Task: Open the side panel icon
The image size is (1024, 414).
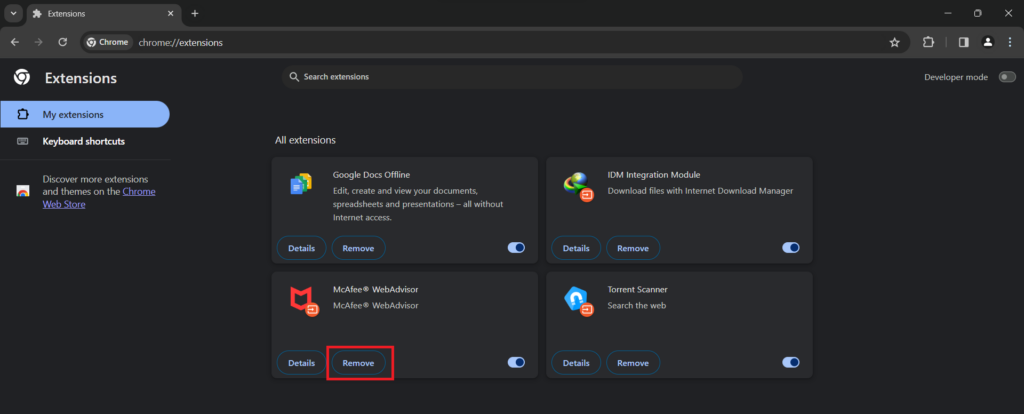Action: [963, 42]
